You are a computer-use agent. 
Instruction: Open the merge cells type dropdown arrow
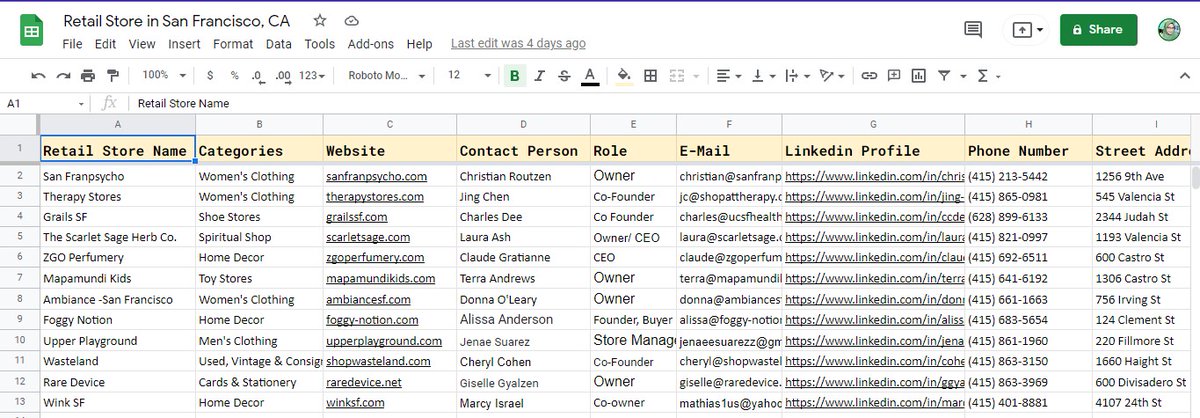(694, 75)
